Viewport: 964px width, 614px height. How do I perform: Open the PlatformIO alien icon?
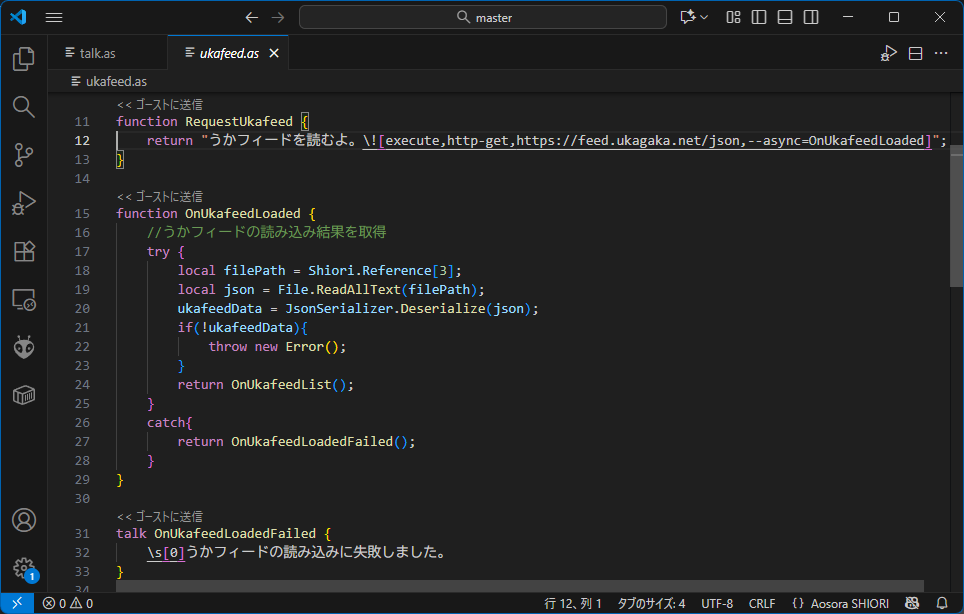(x=23, y=347)
